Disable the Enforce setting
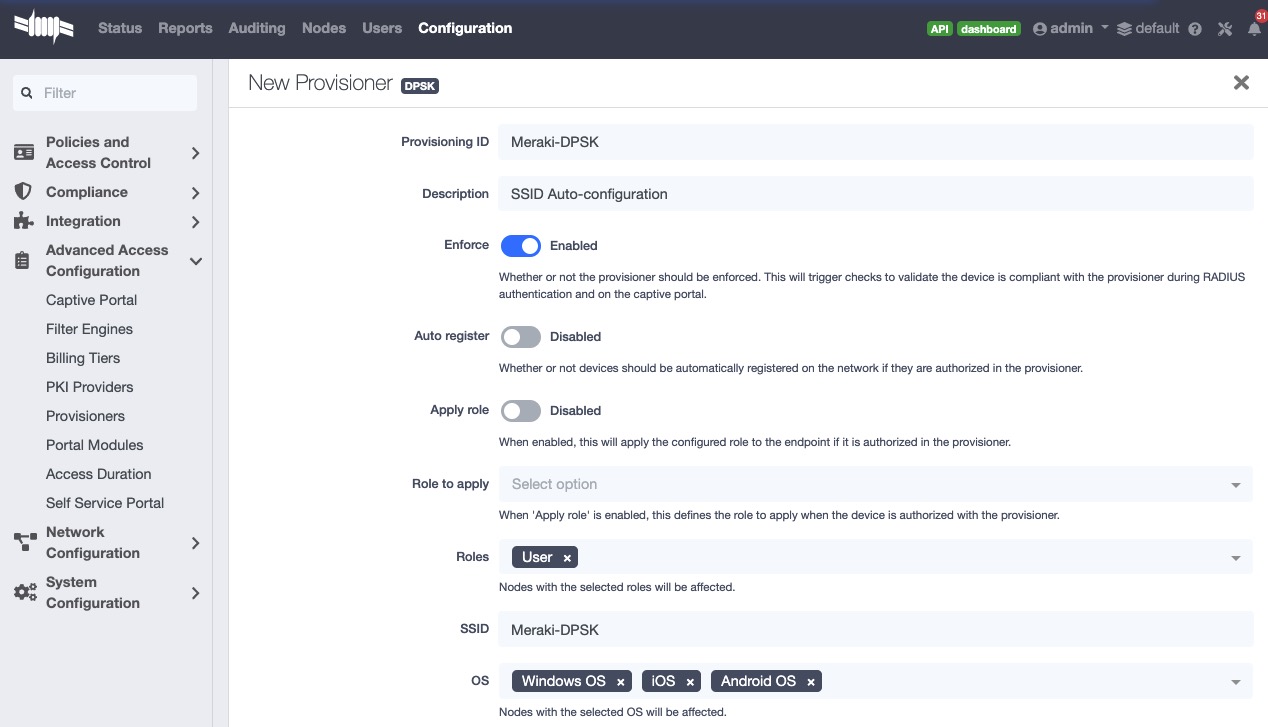This screenshot has width=1268, height=727. pyautogui.click(x=521, y=245)
